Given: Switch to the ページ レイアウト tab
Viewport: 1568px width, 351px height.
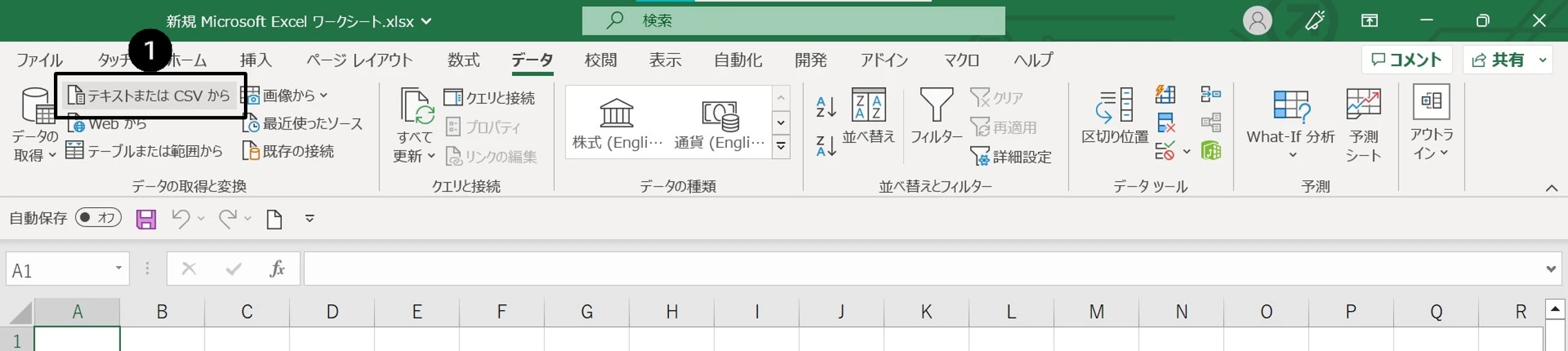Looking at the screenshot, I should coord(359,60).
